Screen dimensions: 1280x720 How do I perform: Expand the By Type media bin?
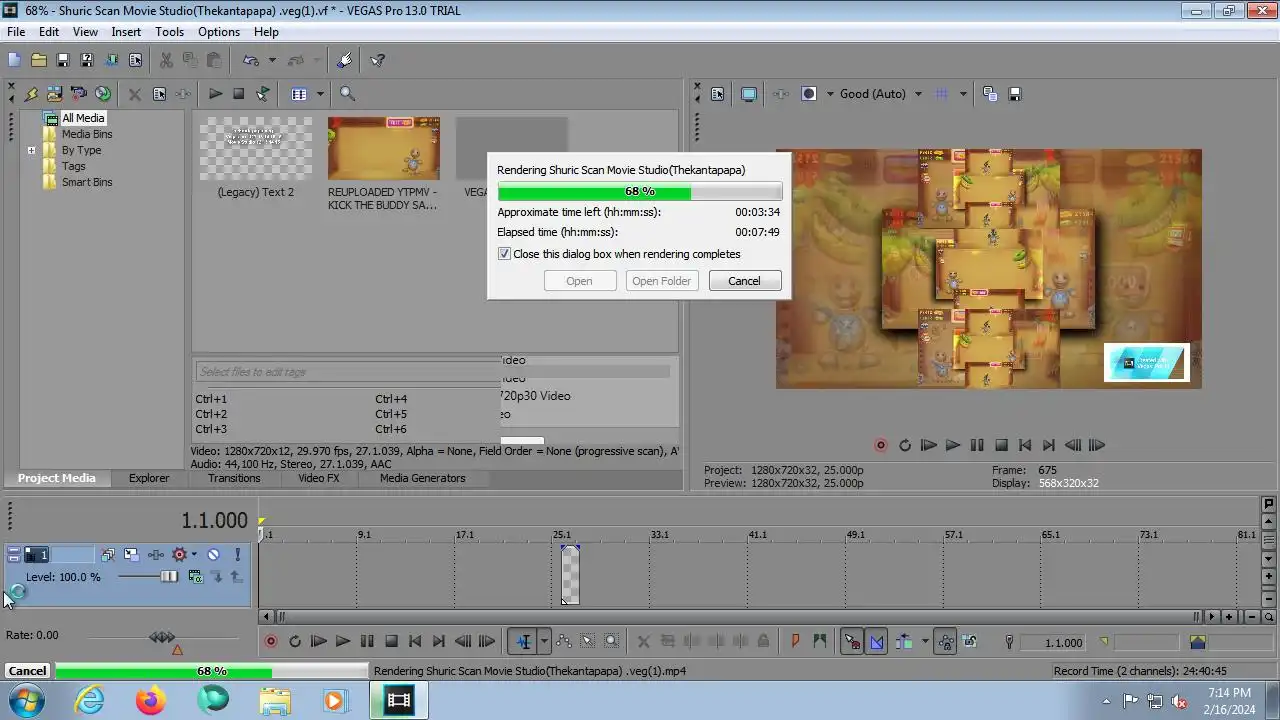(31, 151)
